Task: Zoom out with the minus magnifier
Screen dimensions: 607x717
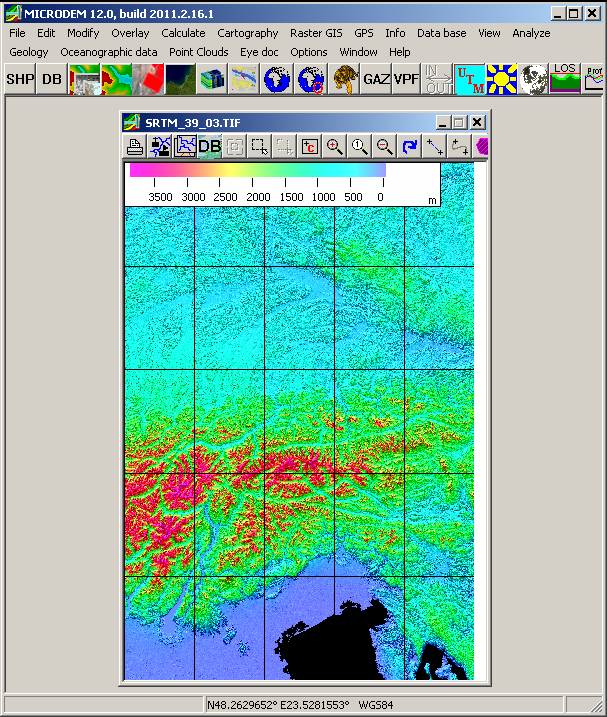Action: click(385, 147)
